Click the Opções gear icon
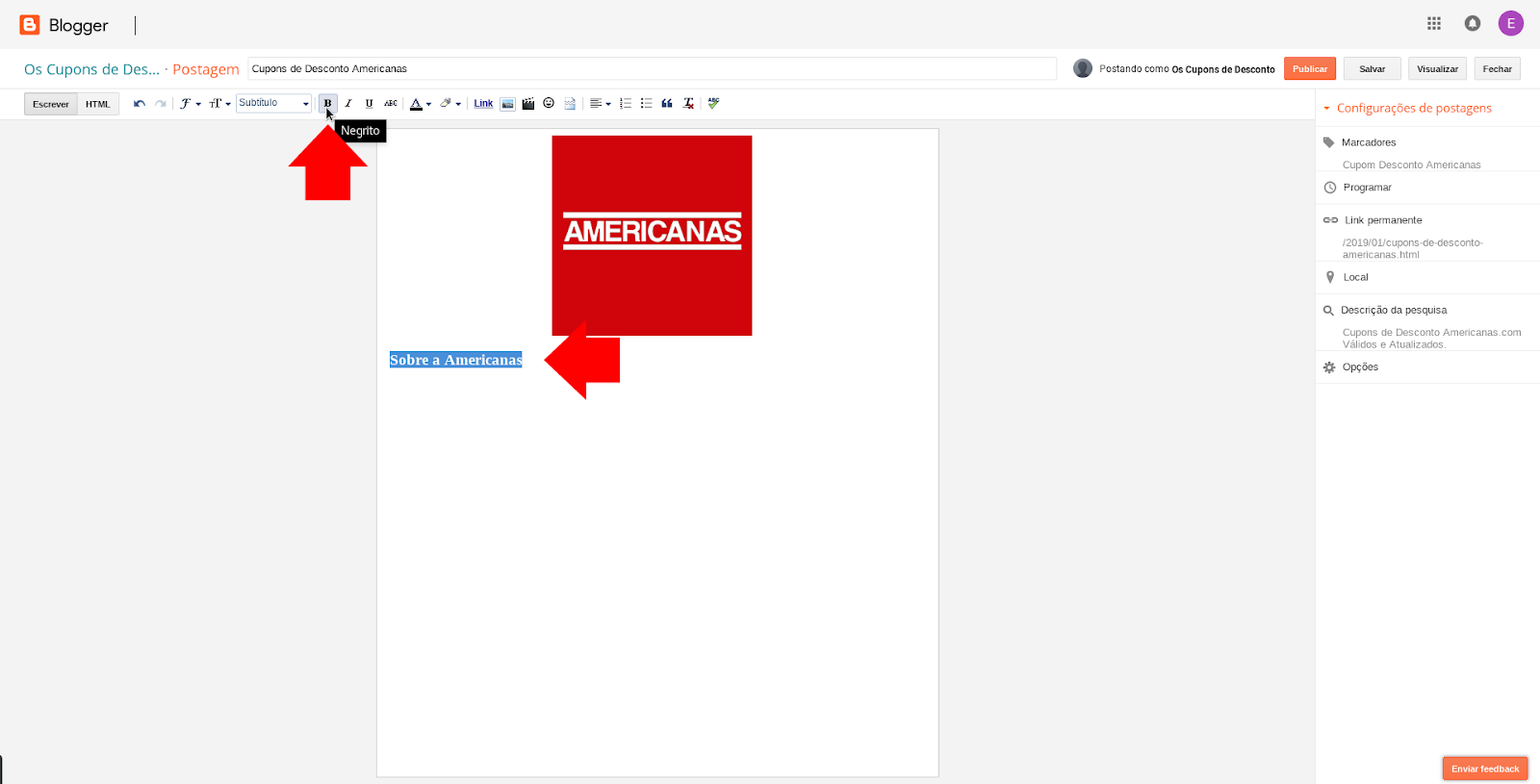Screen dimensions: 1540x784 tap(1329, 367)
